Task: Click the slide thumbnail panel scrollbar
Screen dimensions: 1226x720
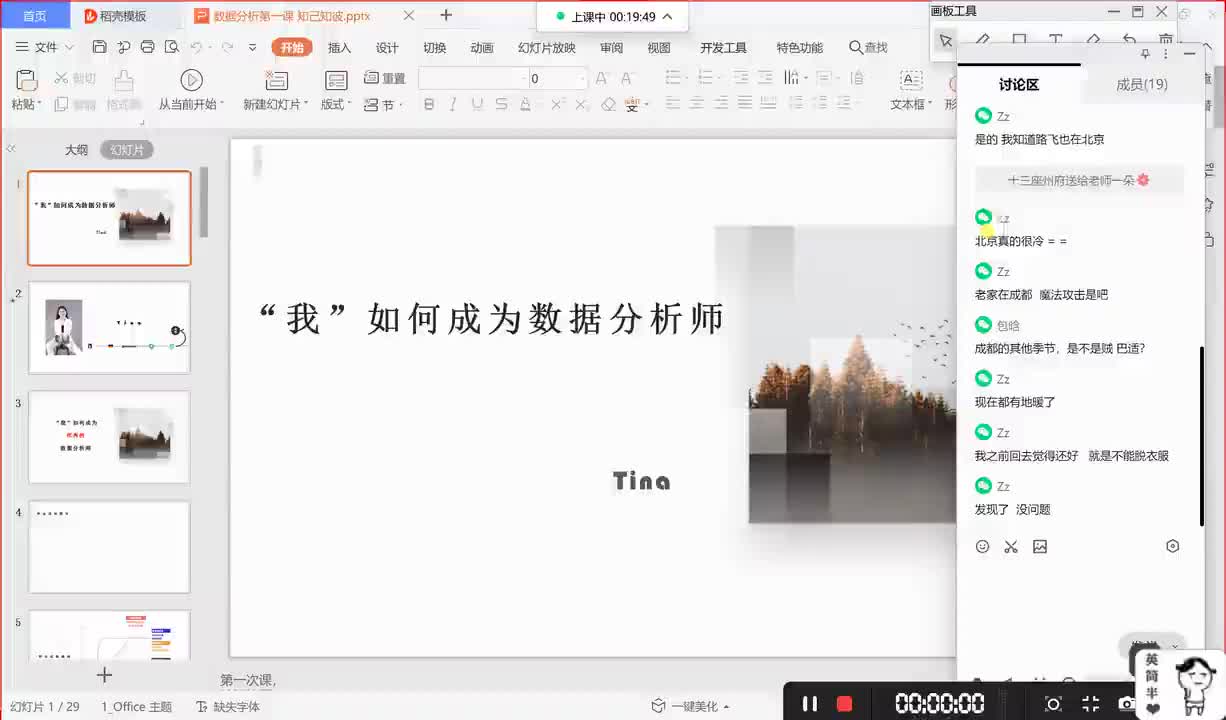Action: coord(205,203)
